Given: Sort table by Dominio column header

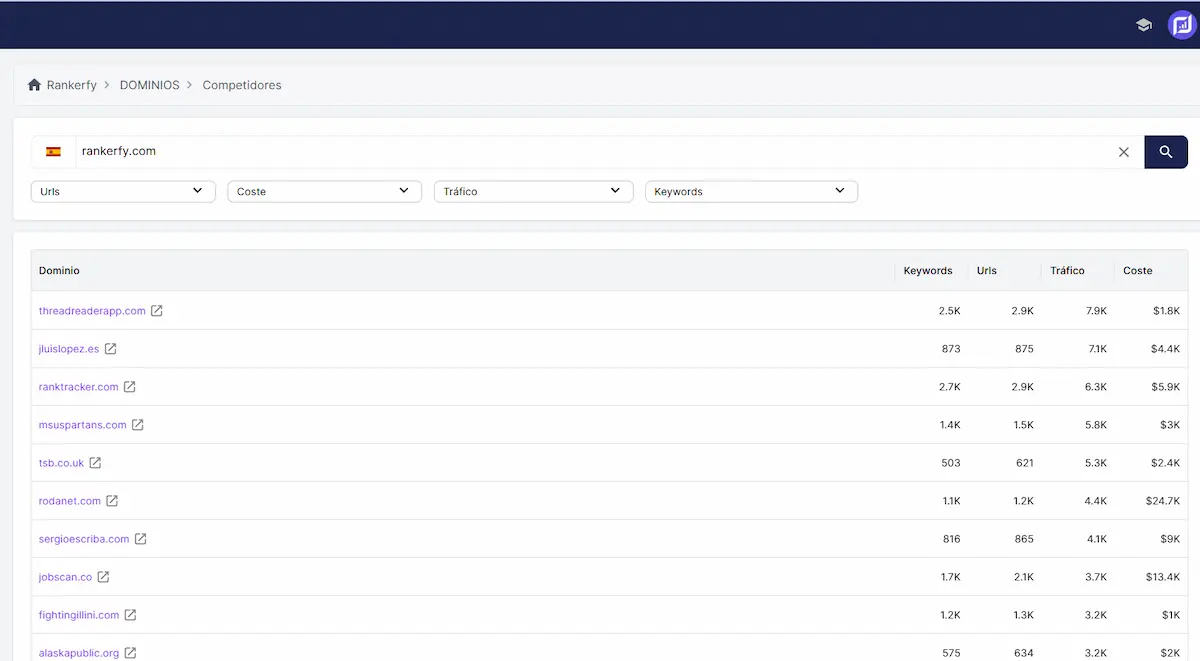Looking at the screenshot, I should point(59,271).
